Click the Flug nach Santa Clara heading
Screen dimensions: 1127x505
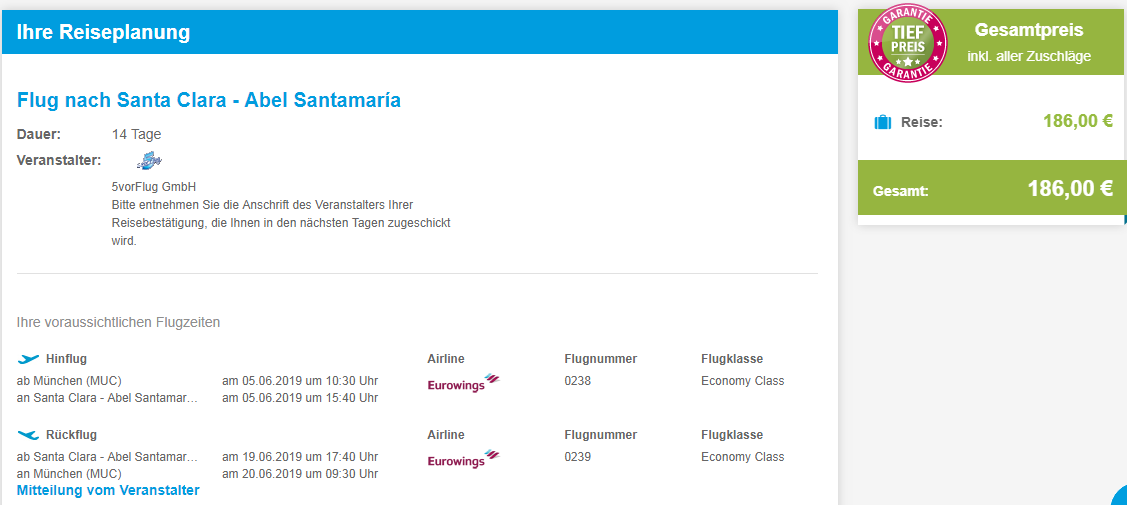(208, 100)
